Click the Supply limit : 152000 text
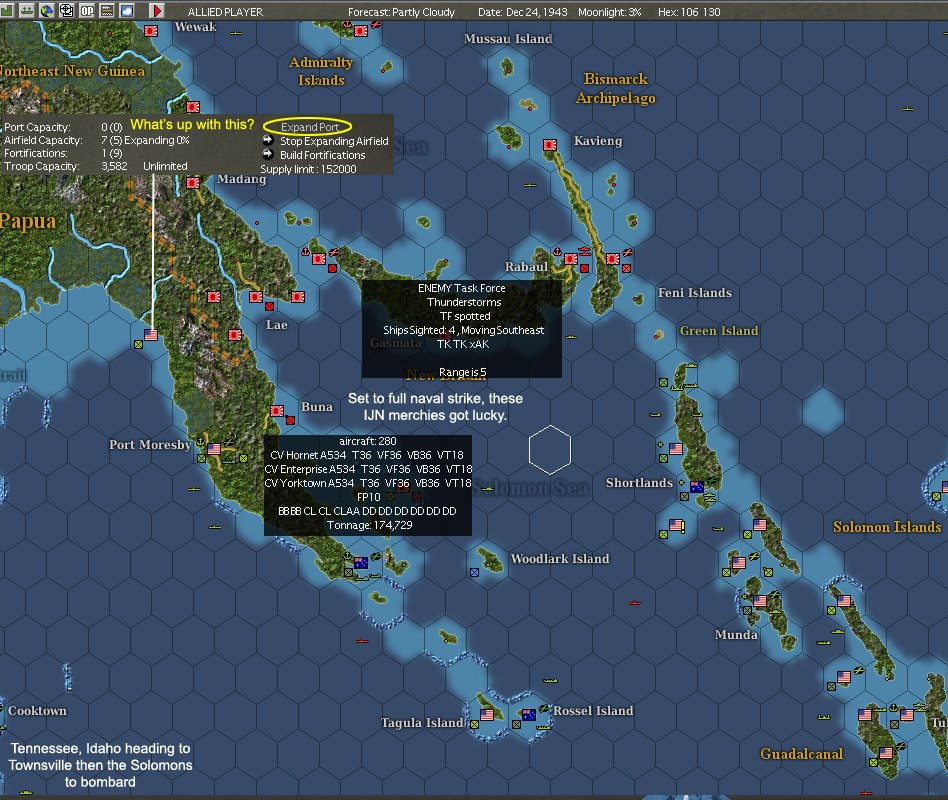Image resolution: width=948 pixels, height=800 pixels. point(308,169)
